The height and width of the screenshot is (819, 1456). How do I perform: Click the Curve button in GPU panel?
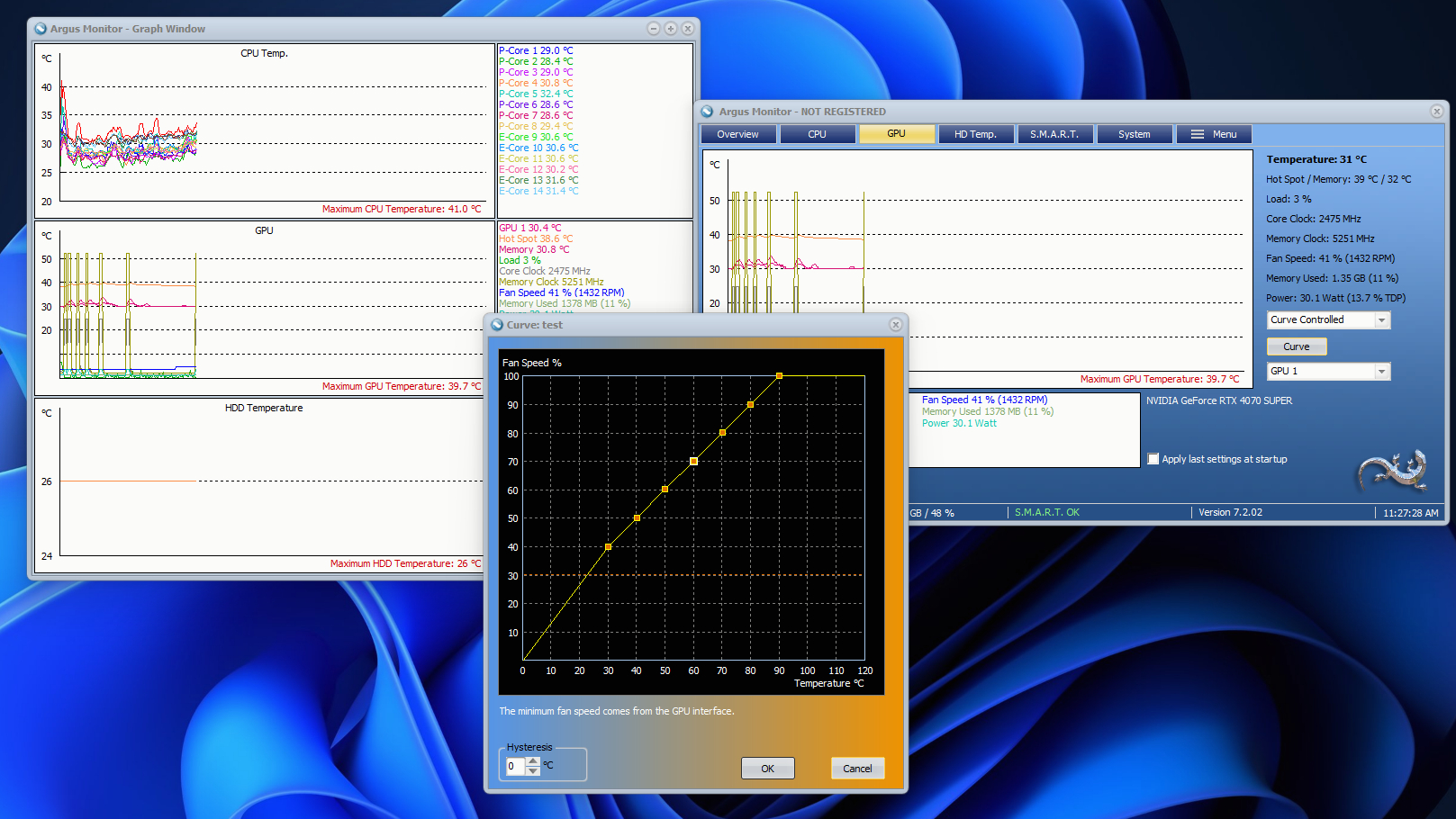click(1297, 346)
